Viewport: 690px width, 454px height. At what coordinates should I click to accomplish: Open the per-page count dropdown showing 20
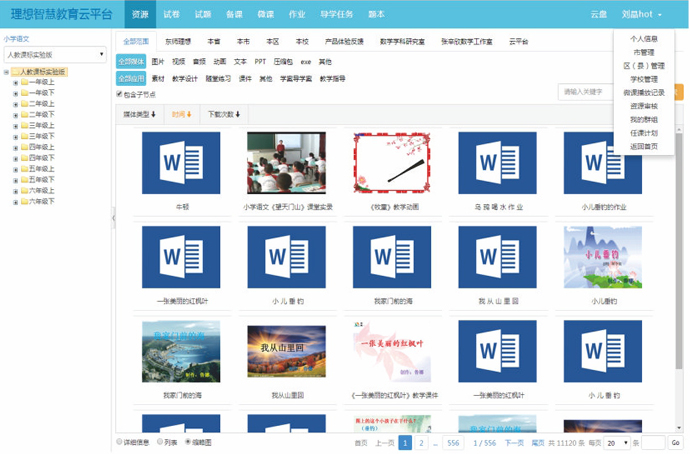coord(617,443)
